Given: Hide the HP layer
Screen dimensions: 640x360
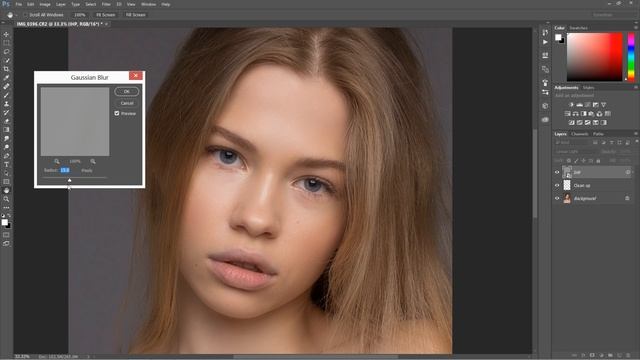Looking at the screenshot, I should coord(557,172).
